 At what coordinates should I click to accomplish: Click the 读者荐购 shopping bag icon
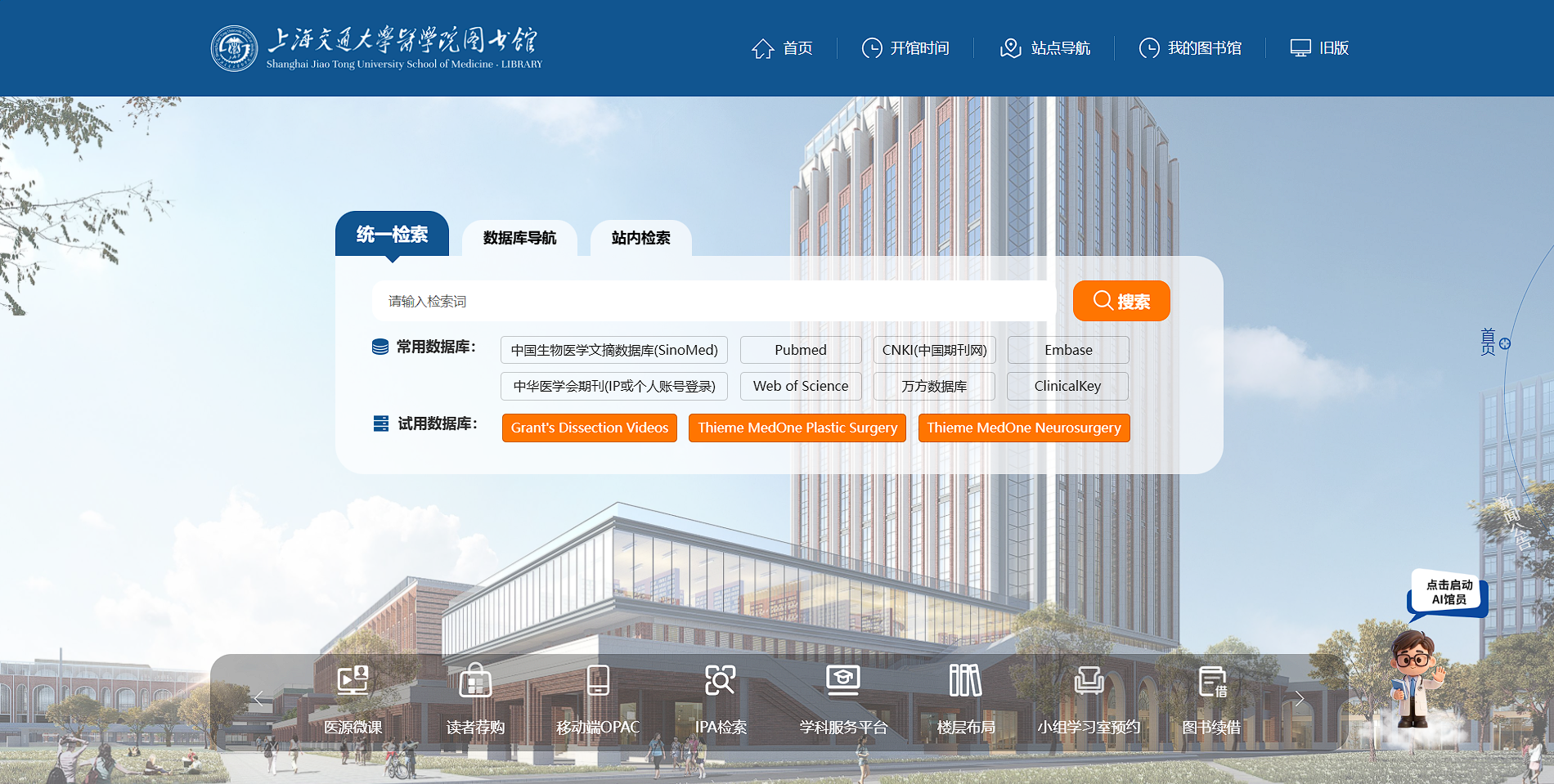(475, 681)
